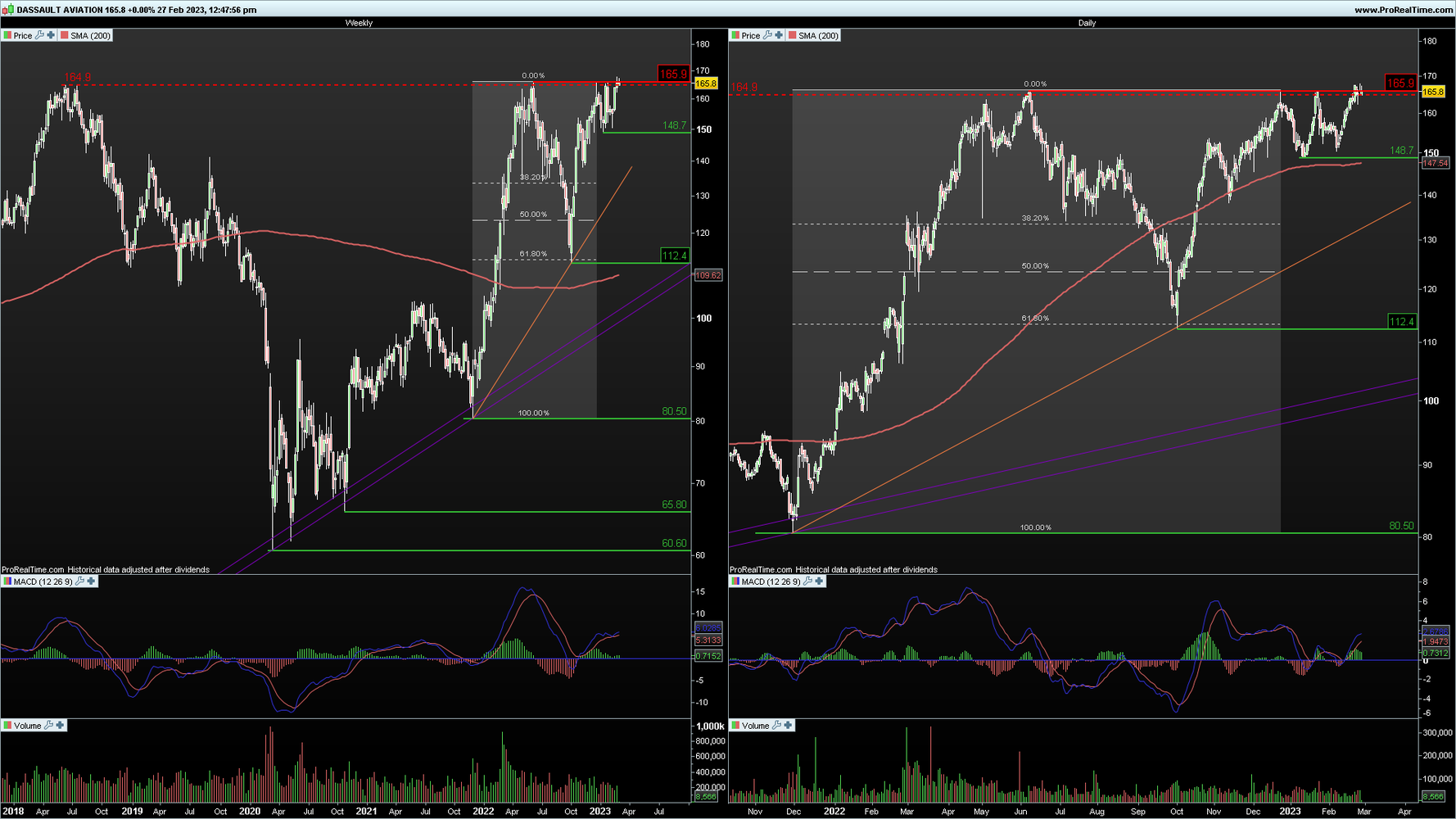The width and height of the screenshot is (1456, 819).
Task: Click 112.4 green level label Weekly chart
Action: pos(675,256)
